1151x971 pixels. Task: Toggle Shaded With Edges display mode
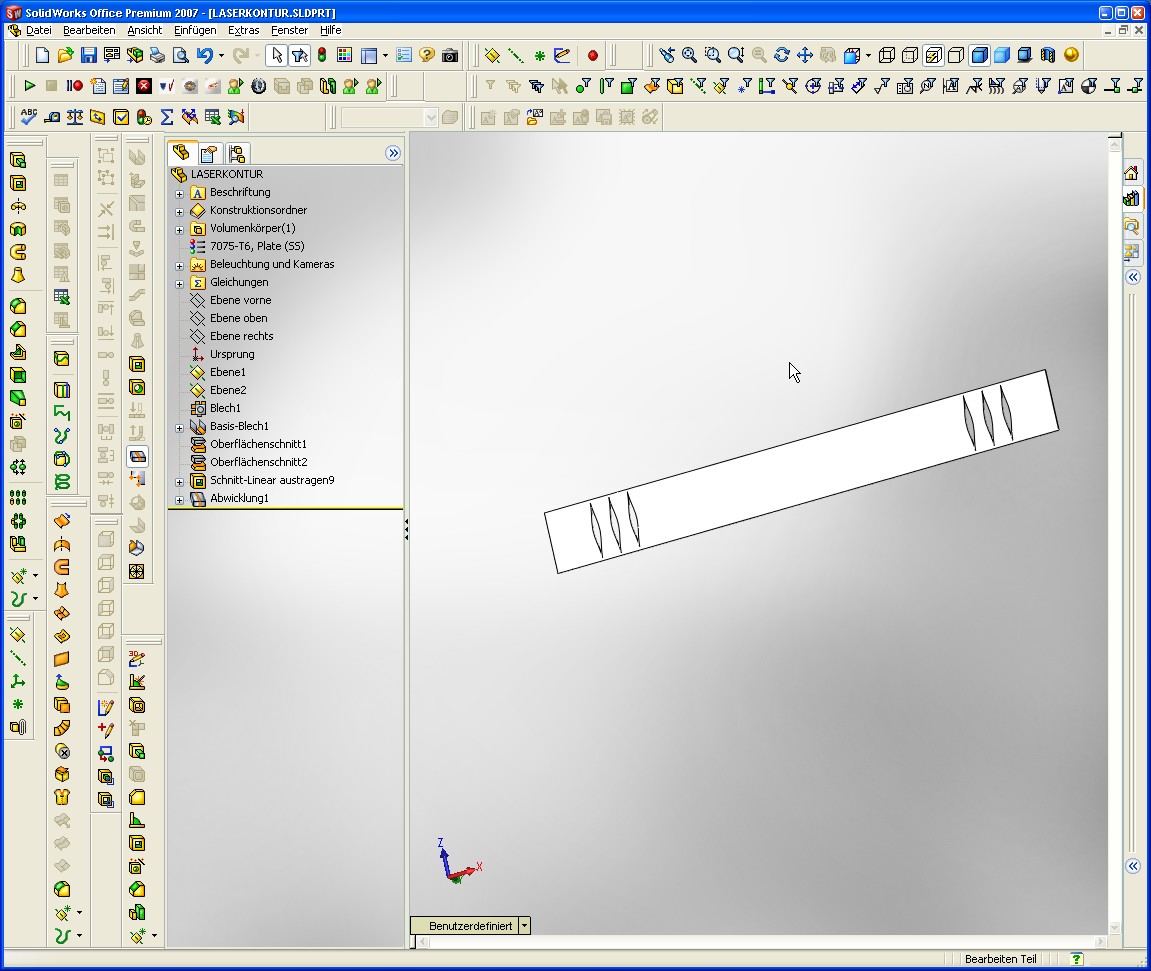(979, 55)
